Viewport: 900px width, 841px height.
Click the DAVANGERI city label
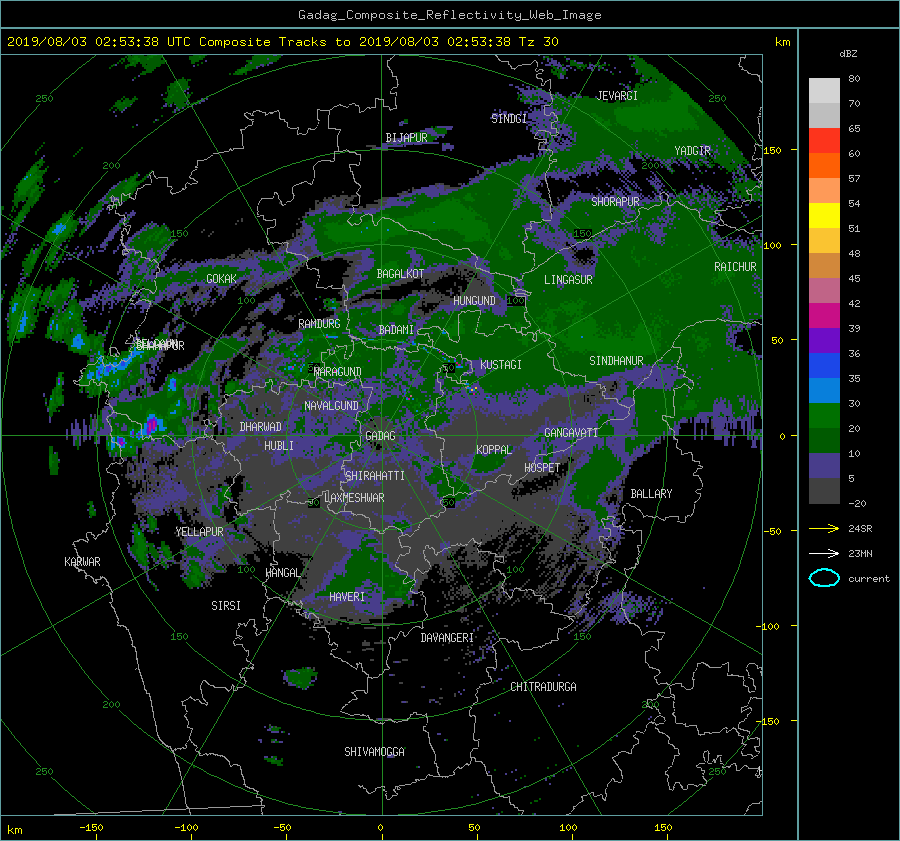(x=447, y=638)
